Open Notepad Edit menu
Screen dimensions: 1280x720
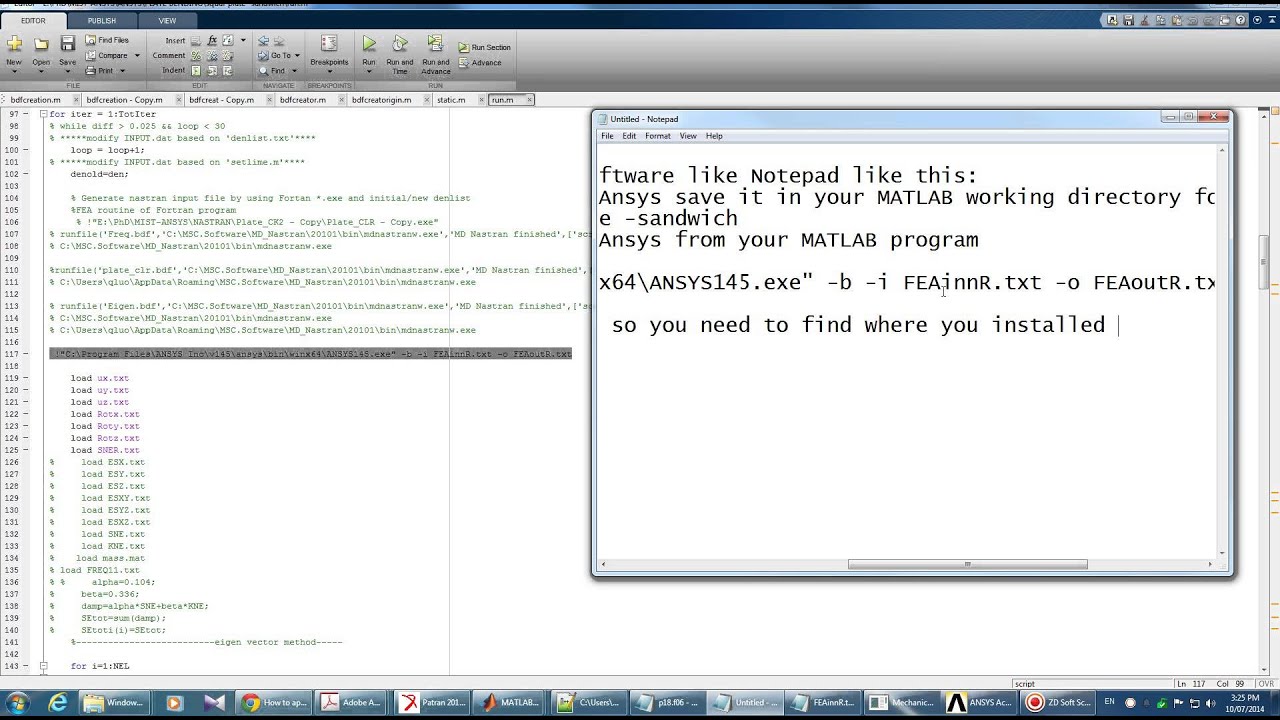[629, 136]
